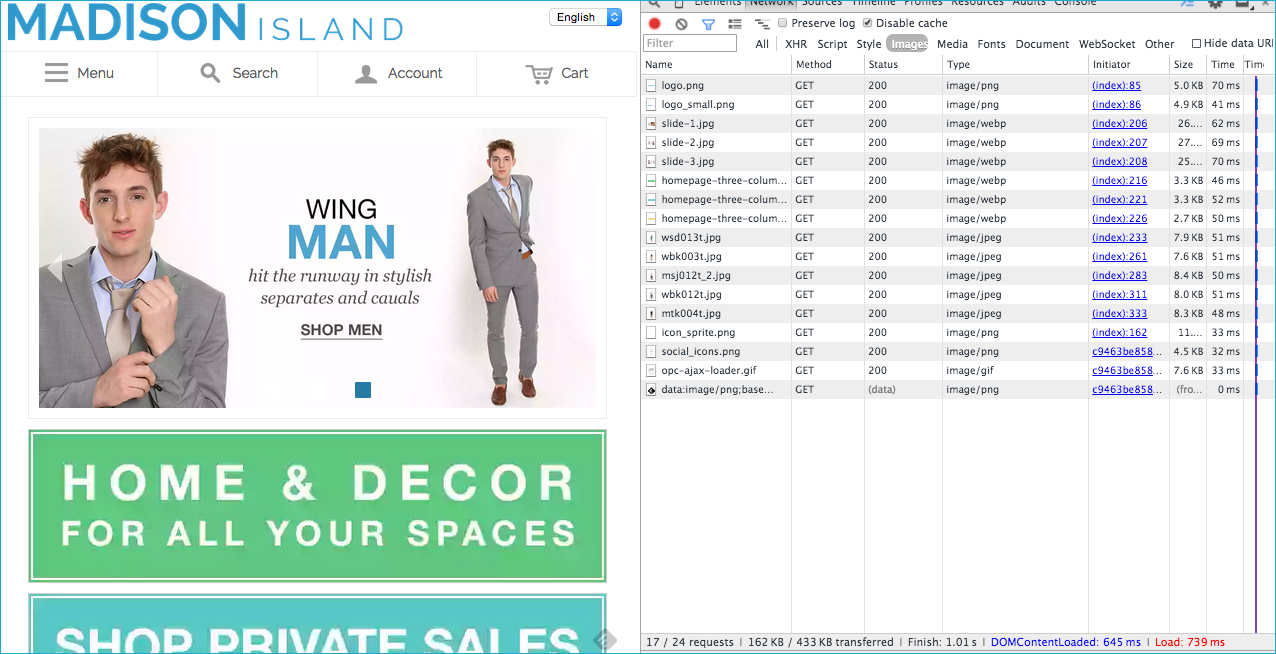
Task: Tick the Hide data URLs checkbox
Action: click(x=1196, y=44)
